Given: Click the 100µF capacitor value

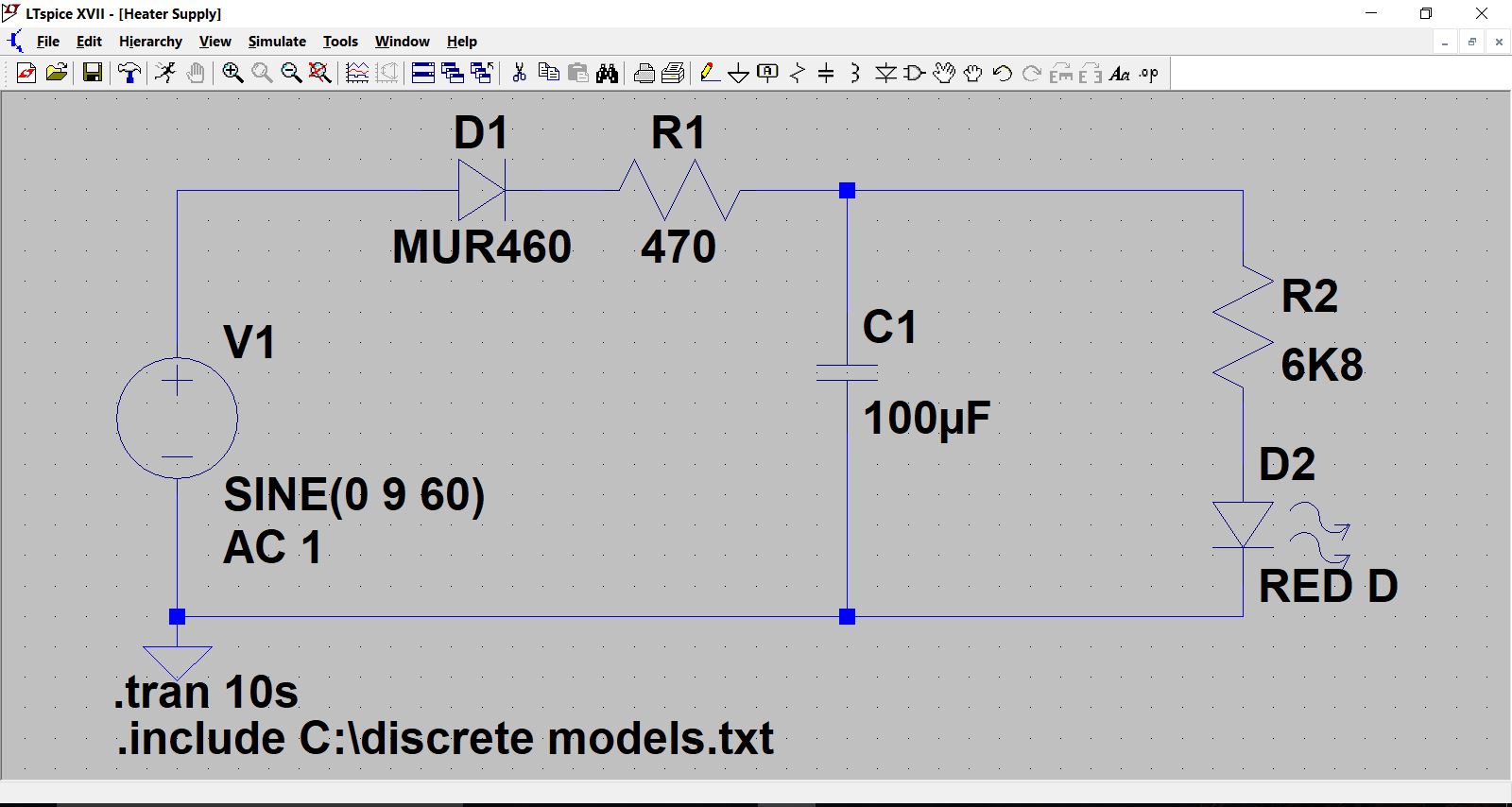Looking at the screenshot, I should coord(927,418).
